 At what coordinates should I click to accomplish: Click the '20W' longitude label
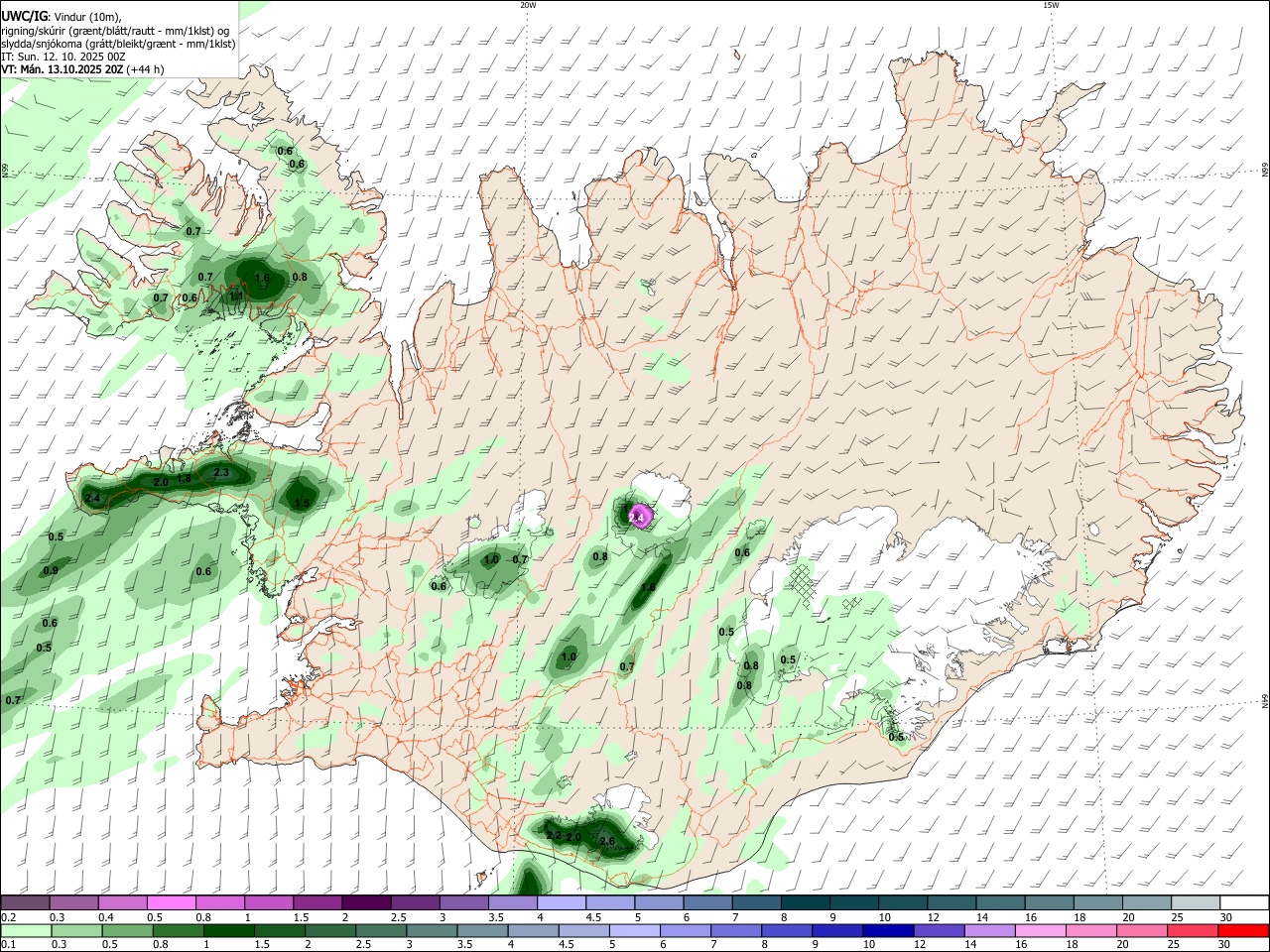(528, 5)
